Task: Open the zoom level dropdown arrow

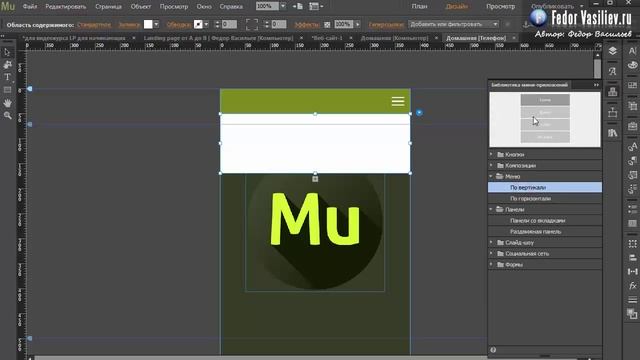Action: [x=283, y=7]
